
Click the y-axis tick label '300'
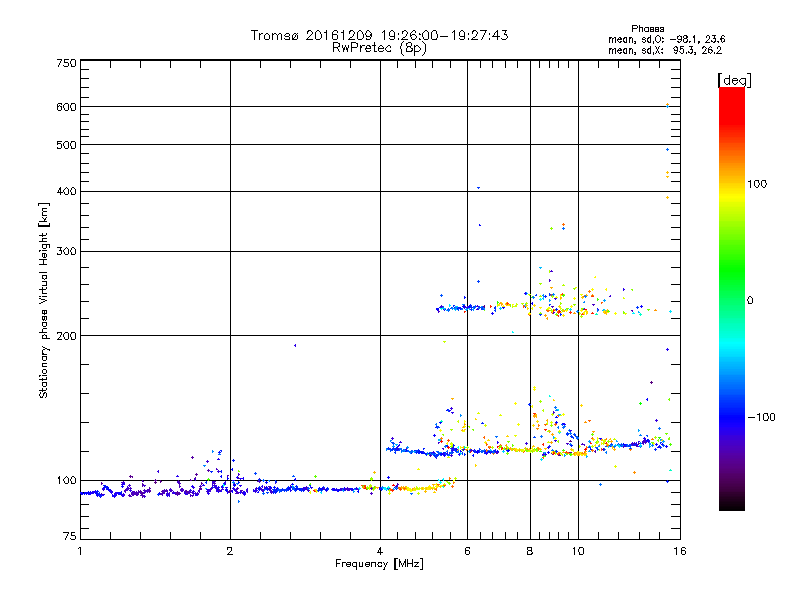click(x=66, y=251)
